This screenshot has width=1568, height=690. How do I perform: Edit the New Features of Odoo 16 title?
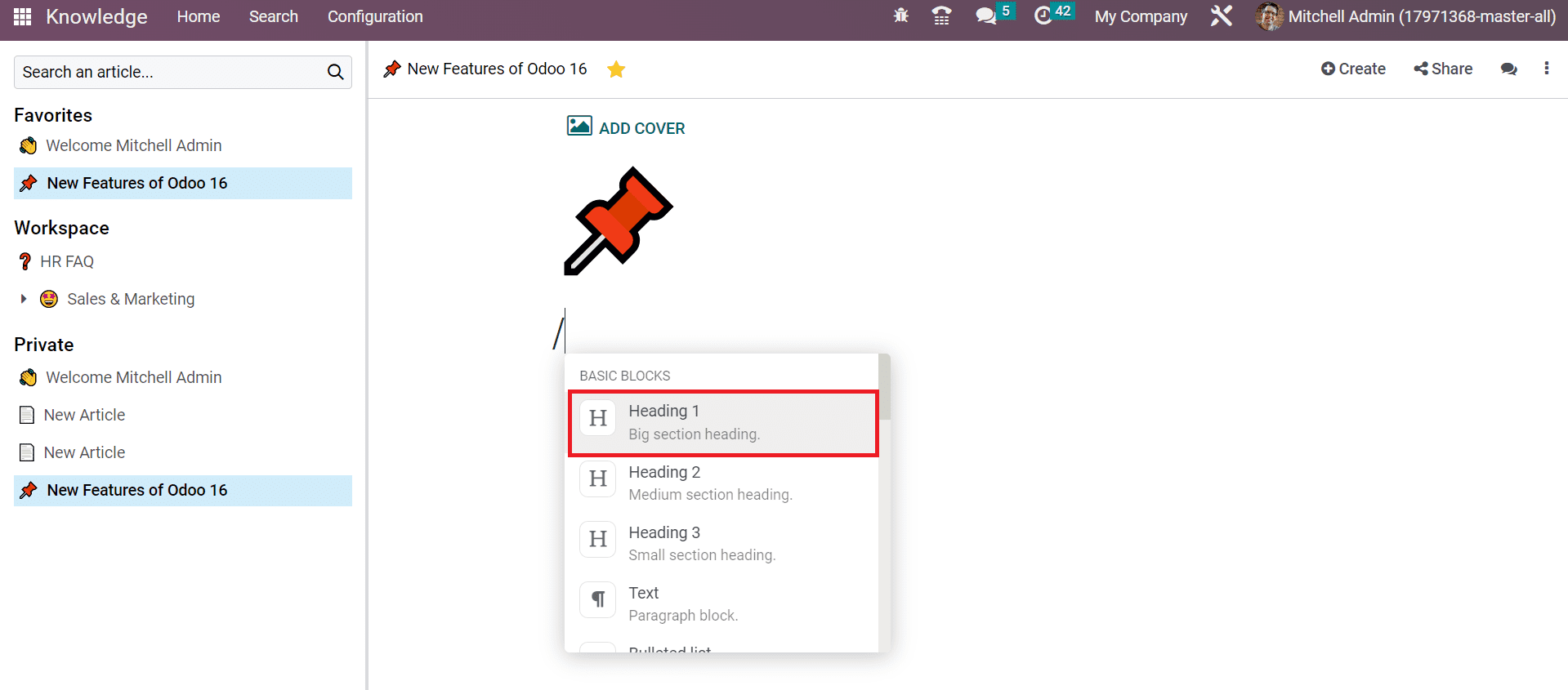click(497, 69)
